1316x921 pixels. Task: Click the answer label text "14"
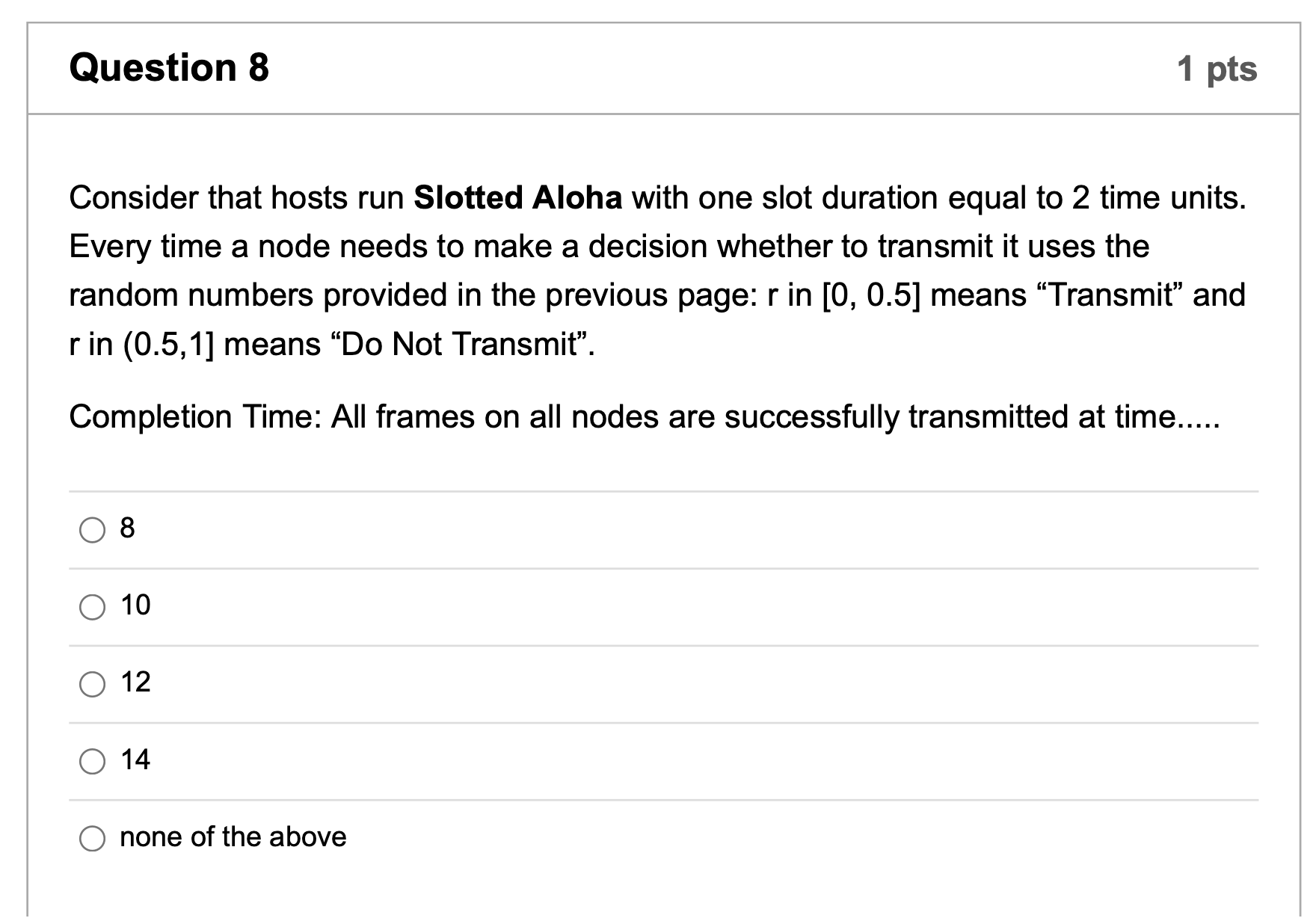[x=135, y=760]
